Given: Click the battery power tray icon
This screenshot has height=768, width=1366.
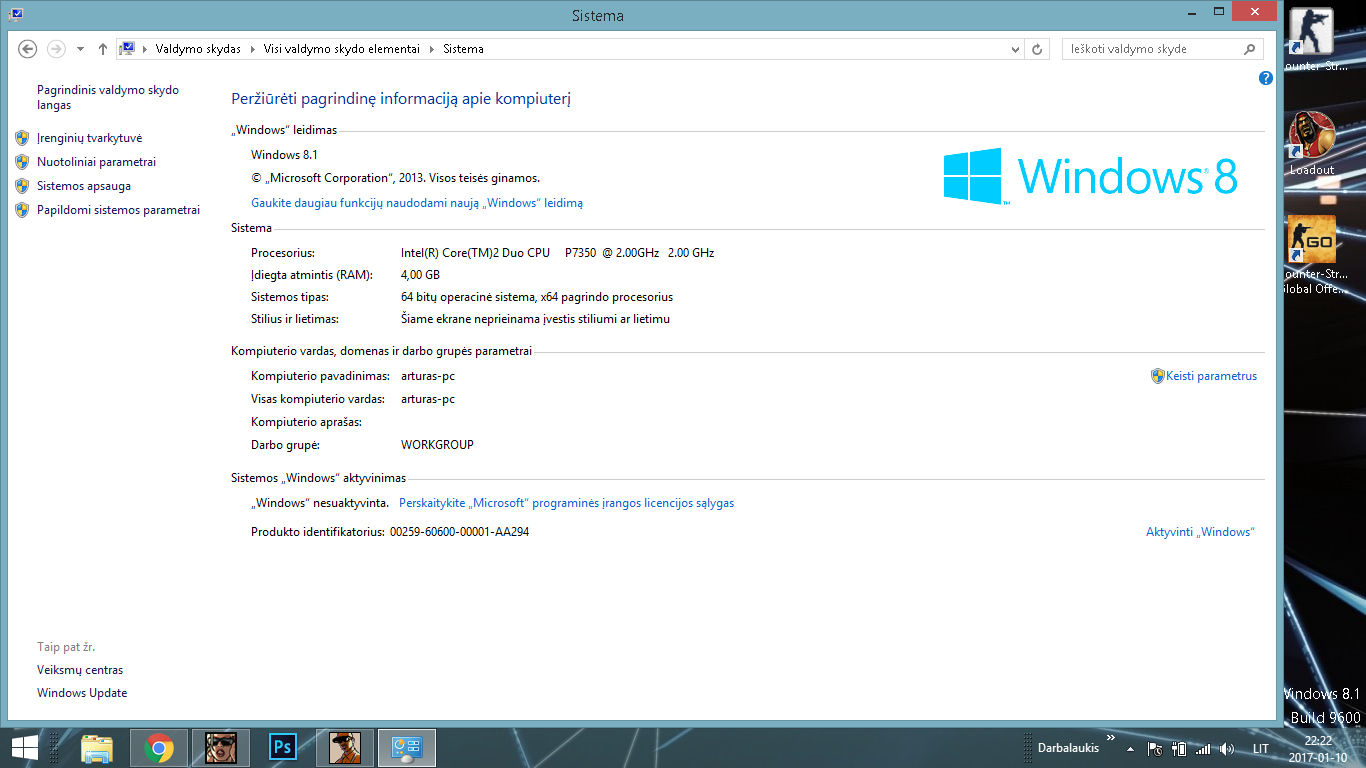Looking at the screenshot, I should pos(1179,749).
